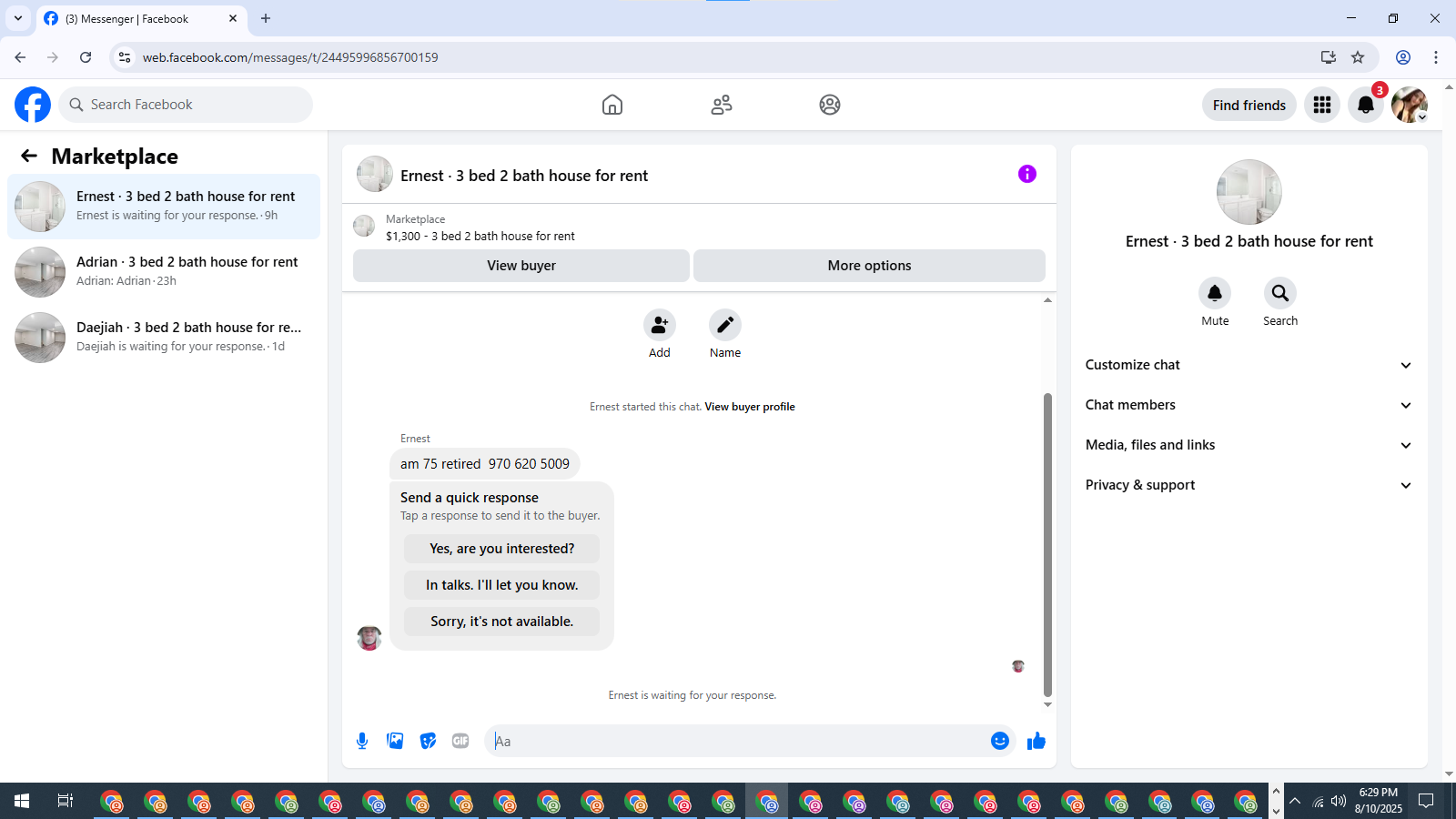1456x819 pixels.
Task: Mute the conversation with the bell icon
Action: 1215,293
